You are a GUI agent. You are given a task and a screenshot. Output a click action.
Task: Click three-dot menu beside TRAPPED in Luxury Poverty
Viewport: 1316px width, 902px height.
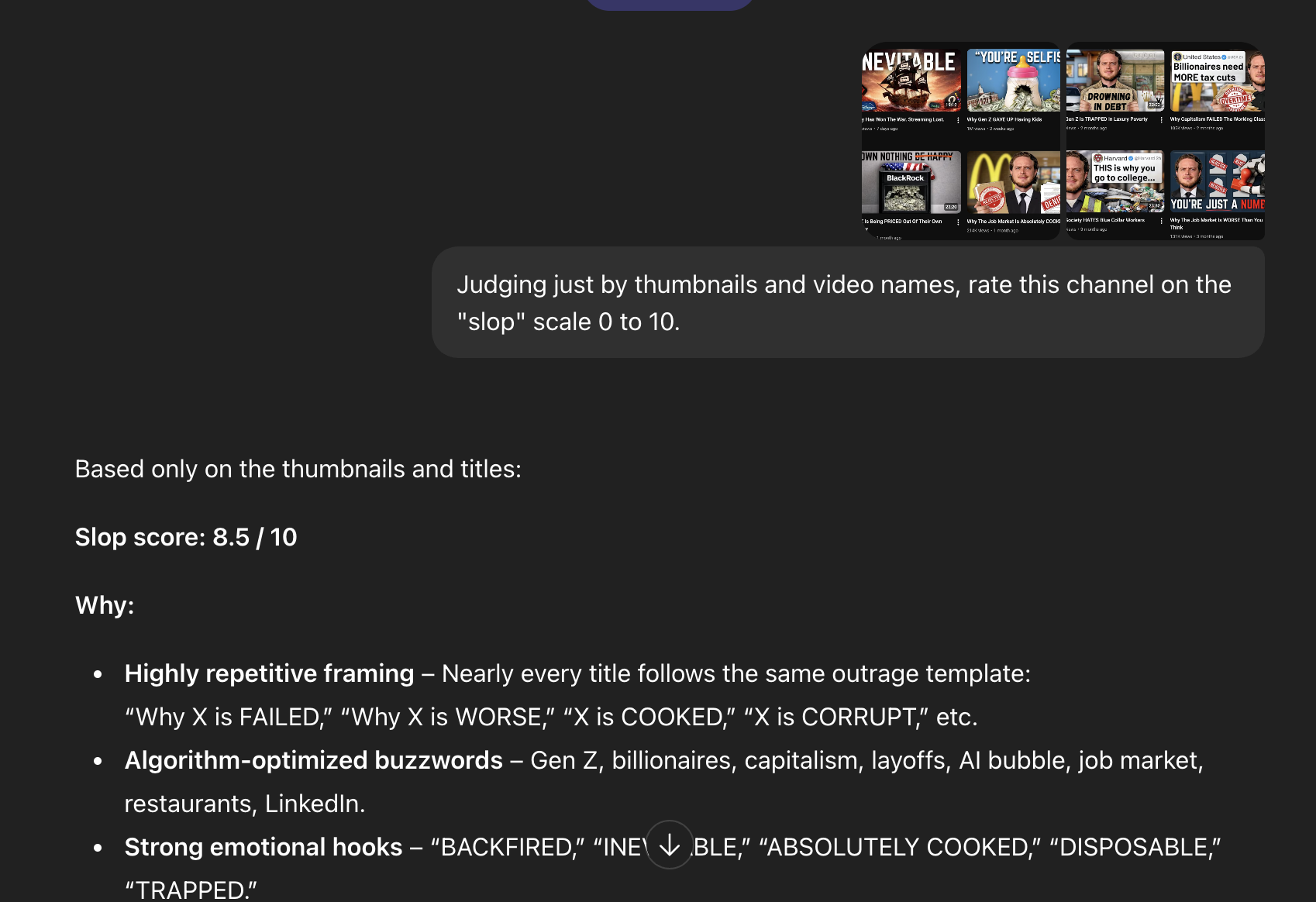coord(1161,120)
